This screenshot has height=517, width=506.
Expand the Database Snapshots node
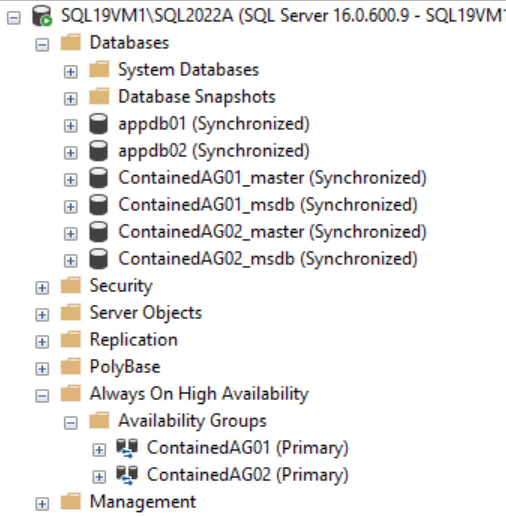tap(71, 98)
